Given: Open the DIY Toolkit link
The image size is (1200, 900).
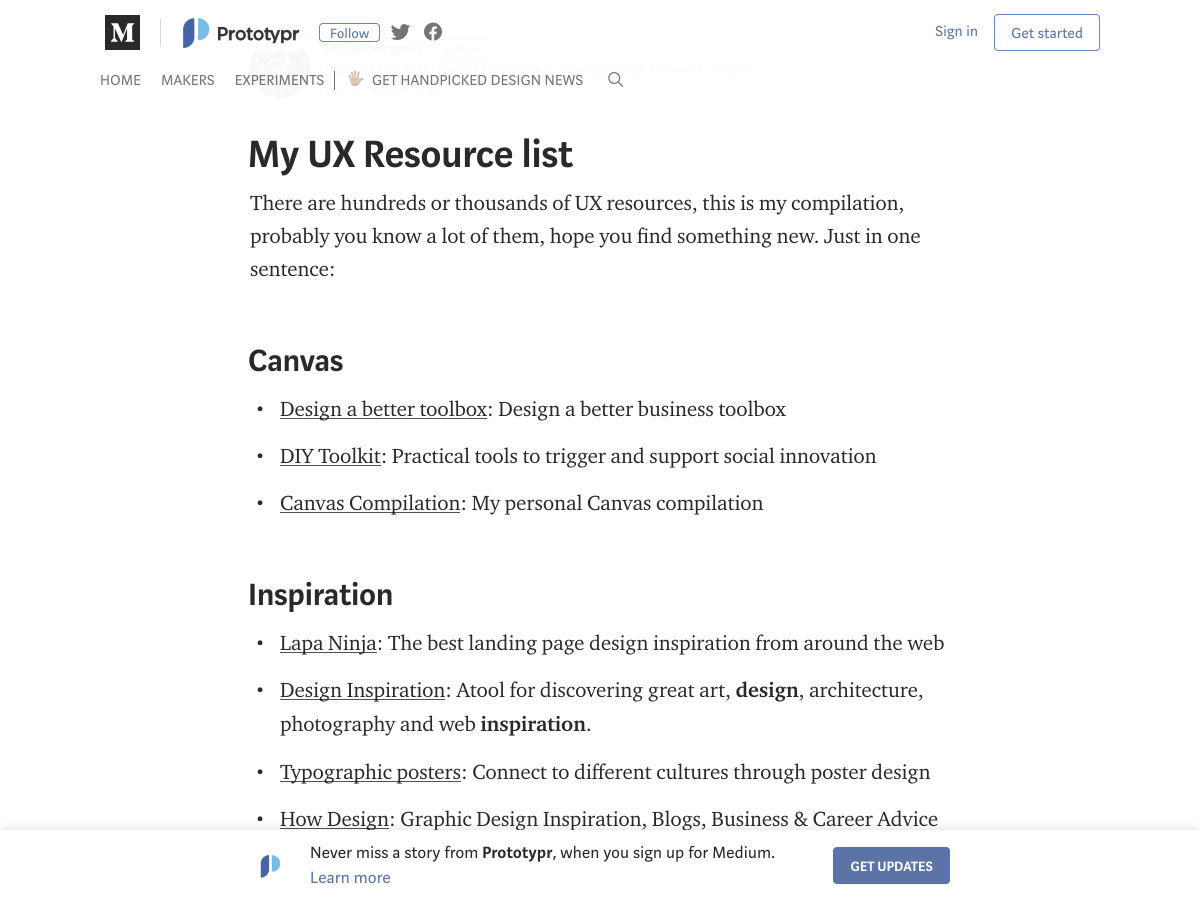Looking at the screenshot, I should [330, 456].
